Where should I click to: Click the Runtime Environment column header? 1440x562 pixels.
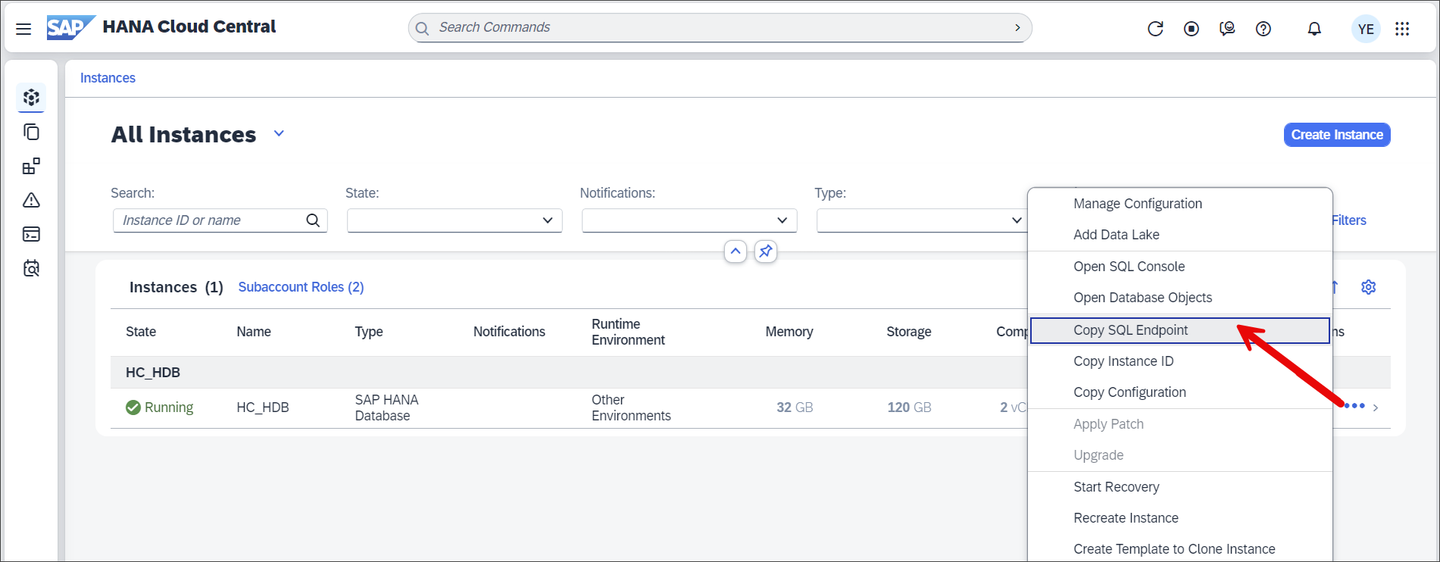point(628,332)
